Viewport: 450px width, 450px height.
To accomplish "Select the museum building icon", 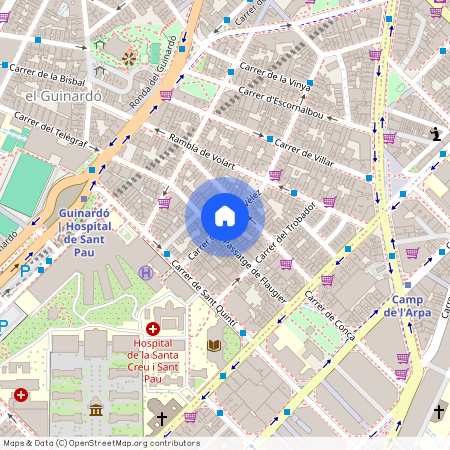I will point(96,410).
